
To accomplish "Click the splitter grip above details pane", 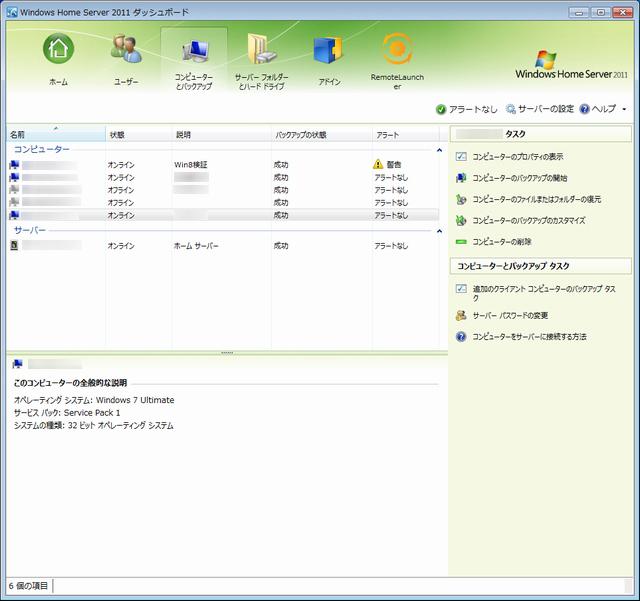I will coord(227,352).
